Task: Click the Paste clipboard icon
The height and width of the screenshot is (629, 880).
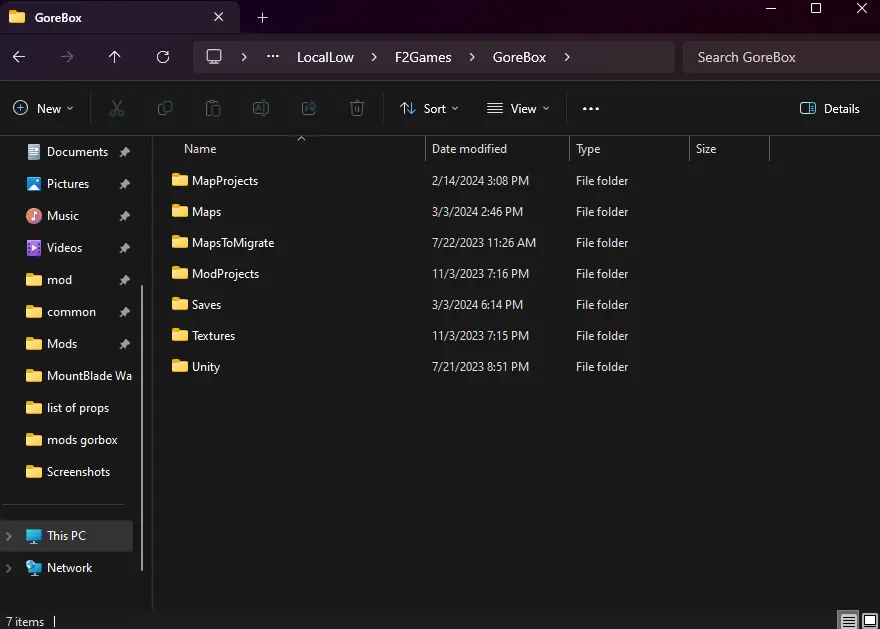Action: [x=213, y=108]
